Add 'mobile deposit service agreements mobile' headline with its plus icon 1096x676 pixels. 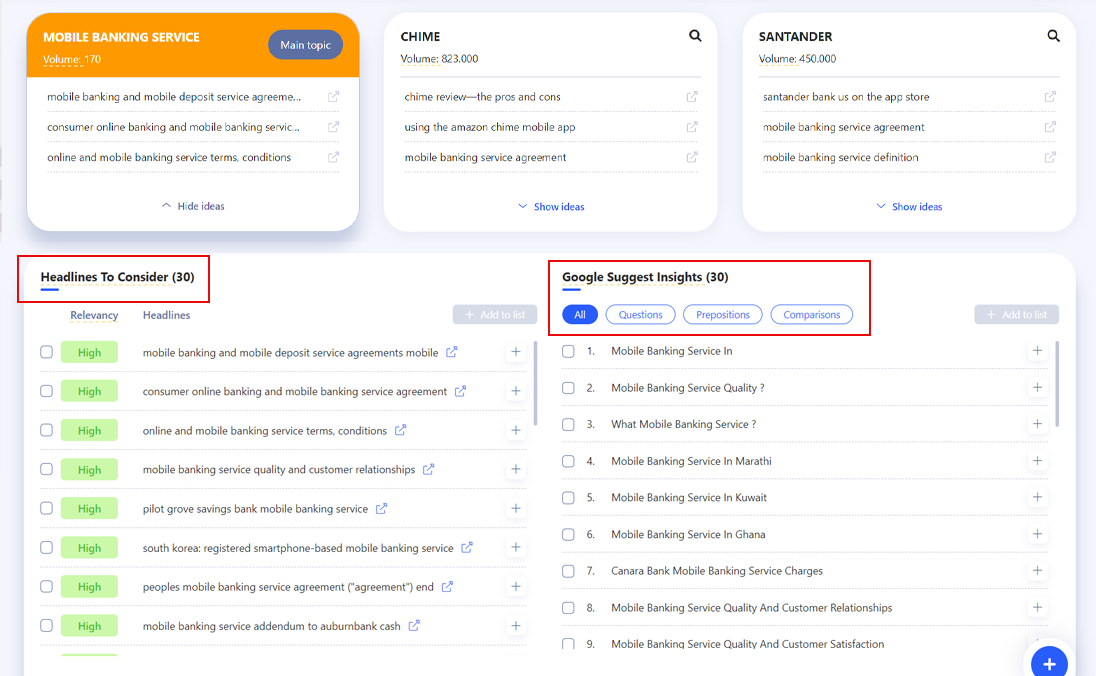tap(516, 352)
